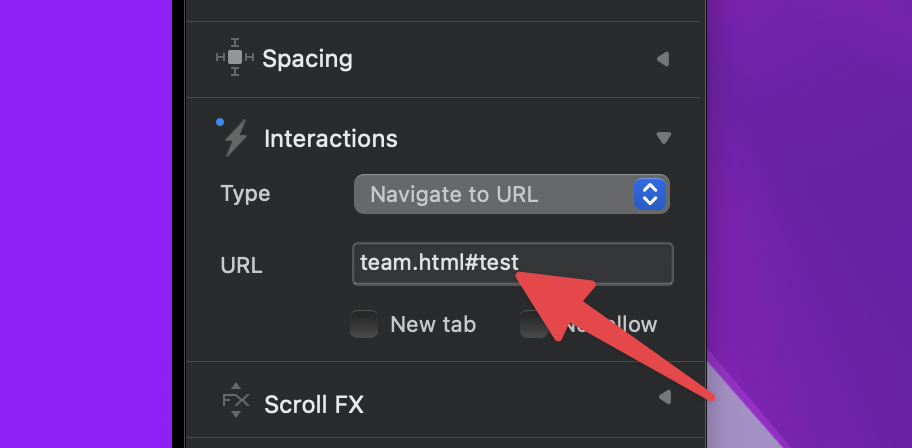
Task: Select the Interactions section title
Action: tap(330, 139)
